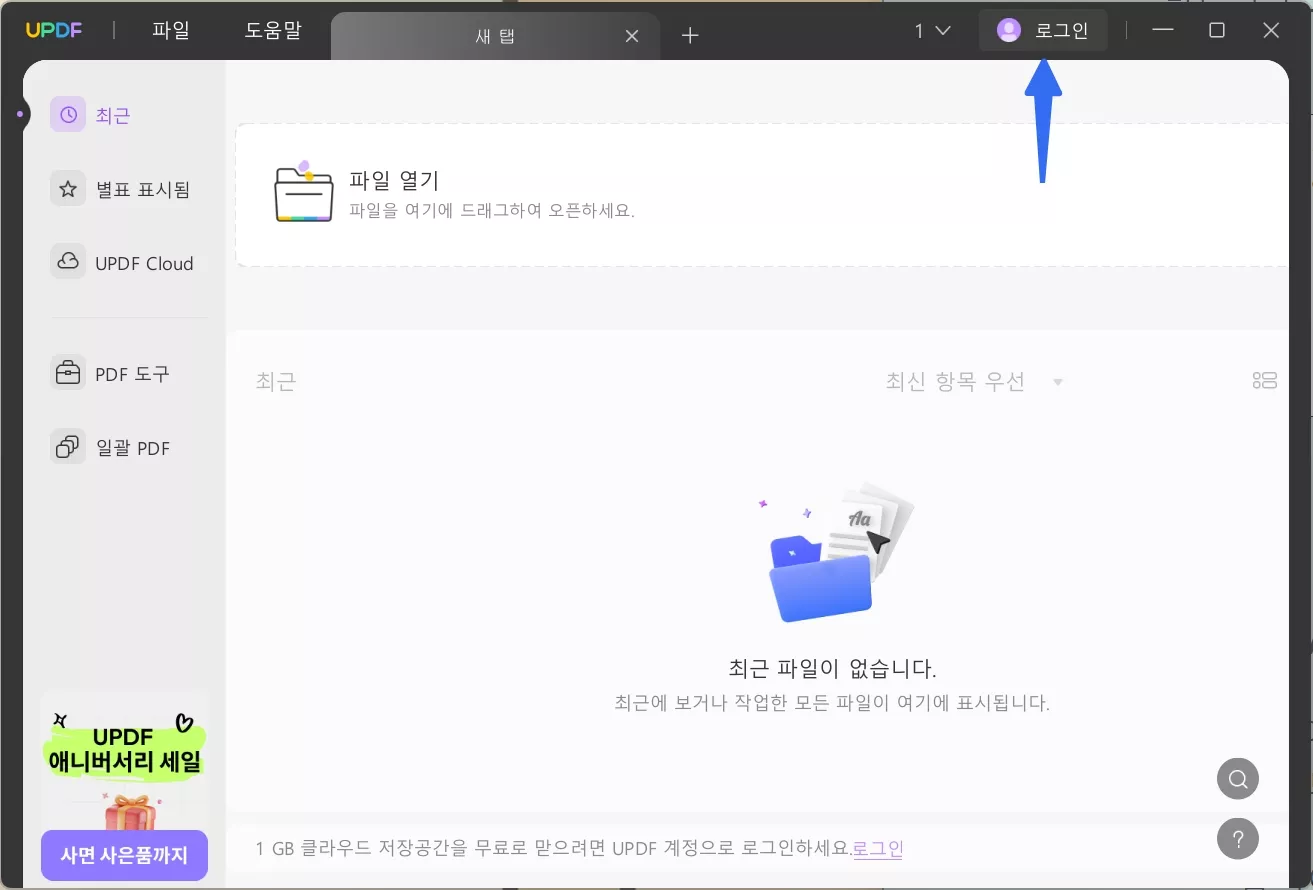1313x890 pixels.
Task: Click the 파일 열기 folder icon
Action: click(303, 191)
